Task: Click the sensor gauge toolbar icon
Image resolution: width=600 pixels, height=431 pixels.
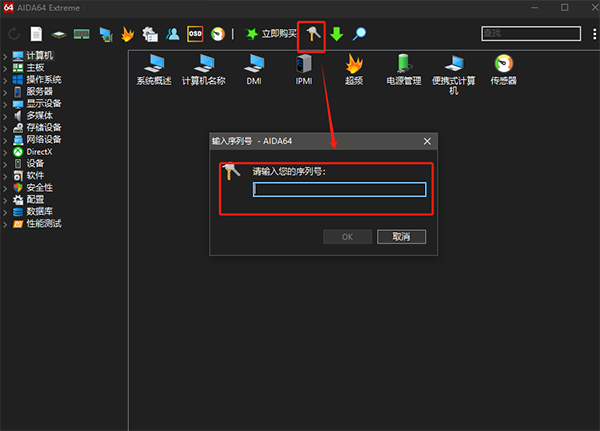Action: [x=218, y=34]
